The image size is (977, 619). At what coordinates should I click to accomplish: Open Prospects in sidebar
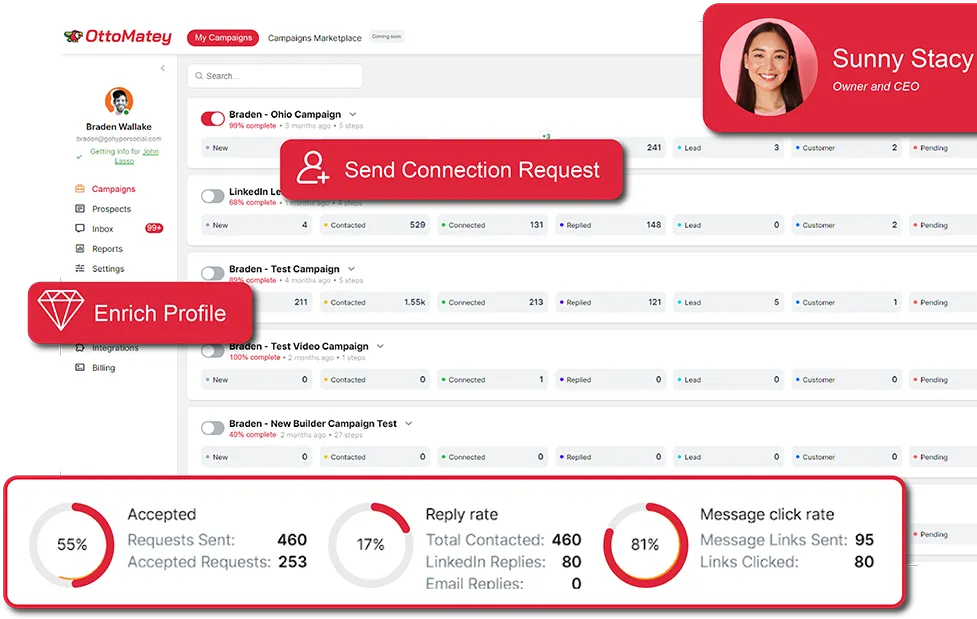[x=112, y=209]
